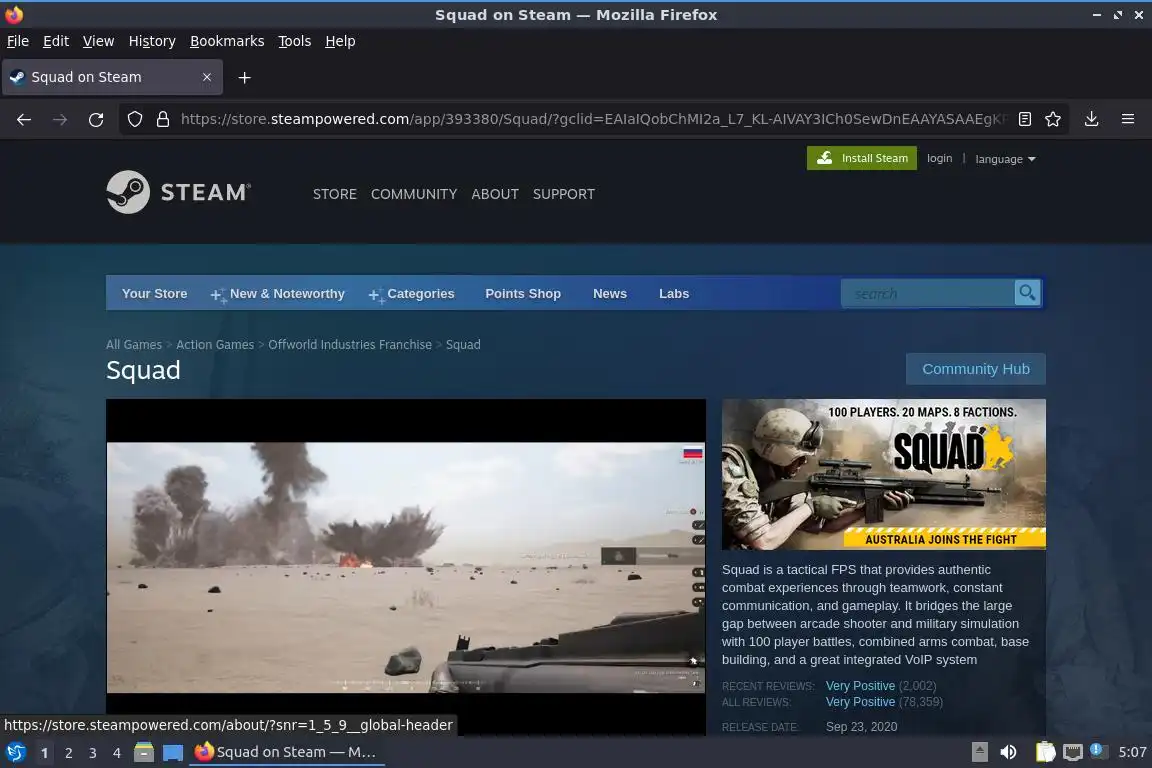
Task: Click the Steam logo
Action: click(x=179, y=192)
